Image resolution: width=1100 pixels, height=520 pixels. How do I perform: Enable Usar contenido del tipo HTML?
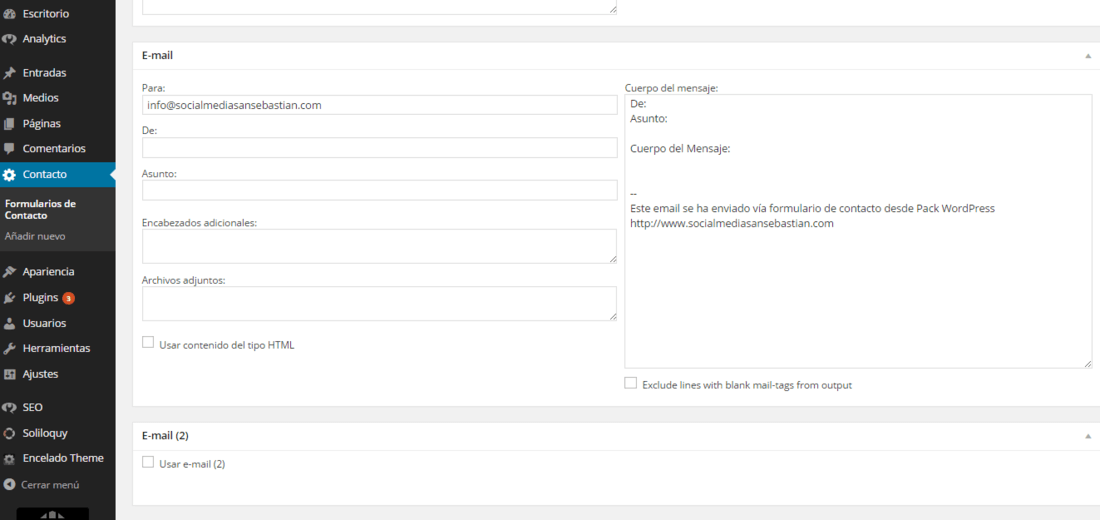coord(148,342)
